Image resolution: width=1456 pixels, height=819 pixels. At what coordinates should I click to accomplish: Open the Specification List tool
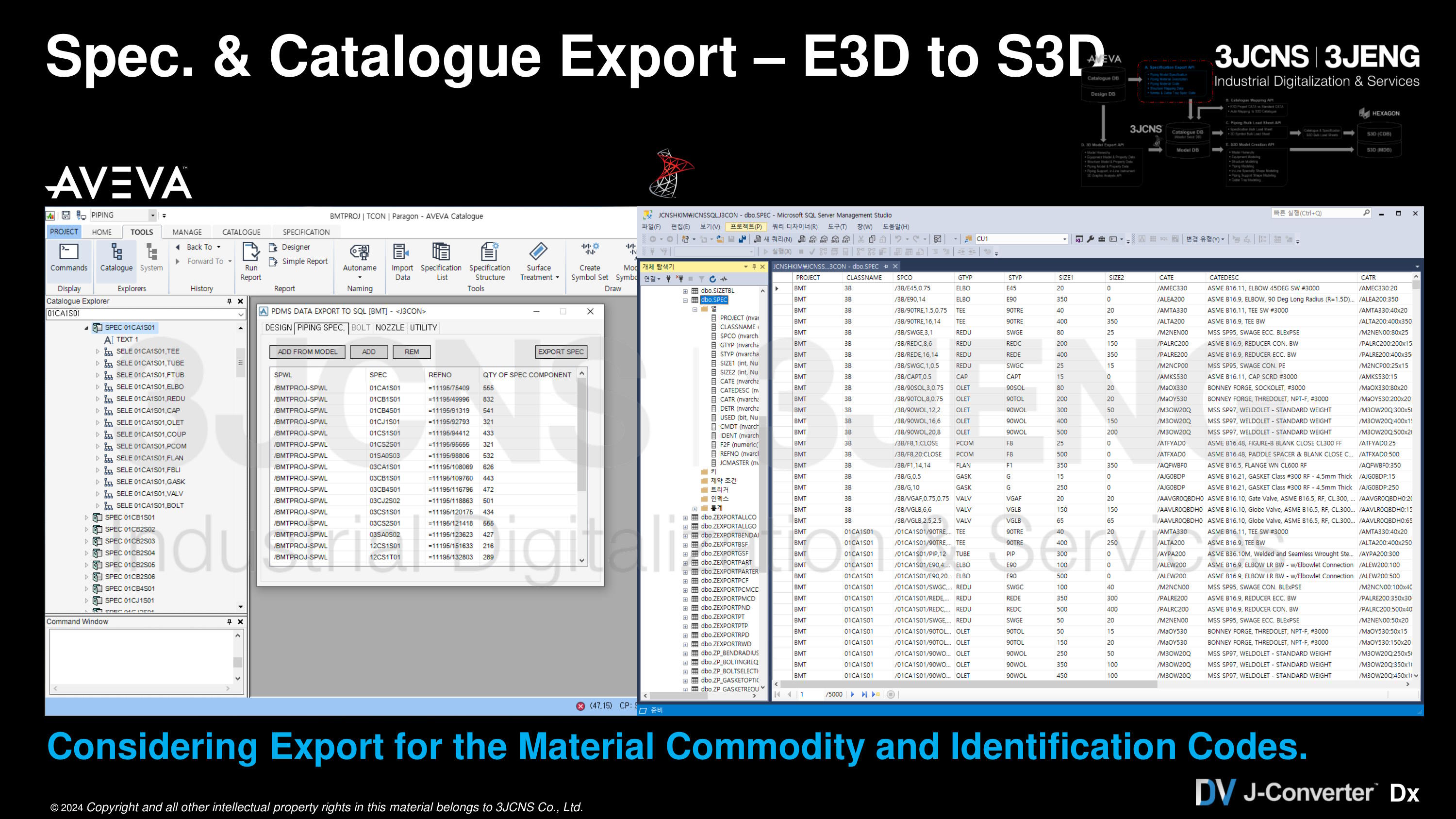coord(441,261)
